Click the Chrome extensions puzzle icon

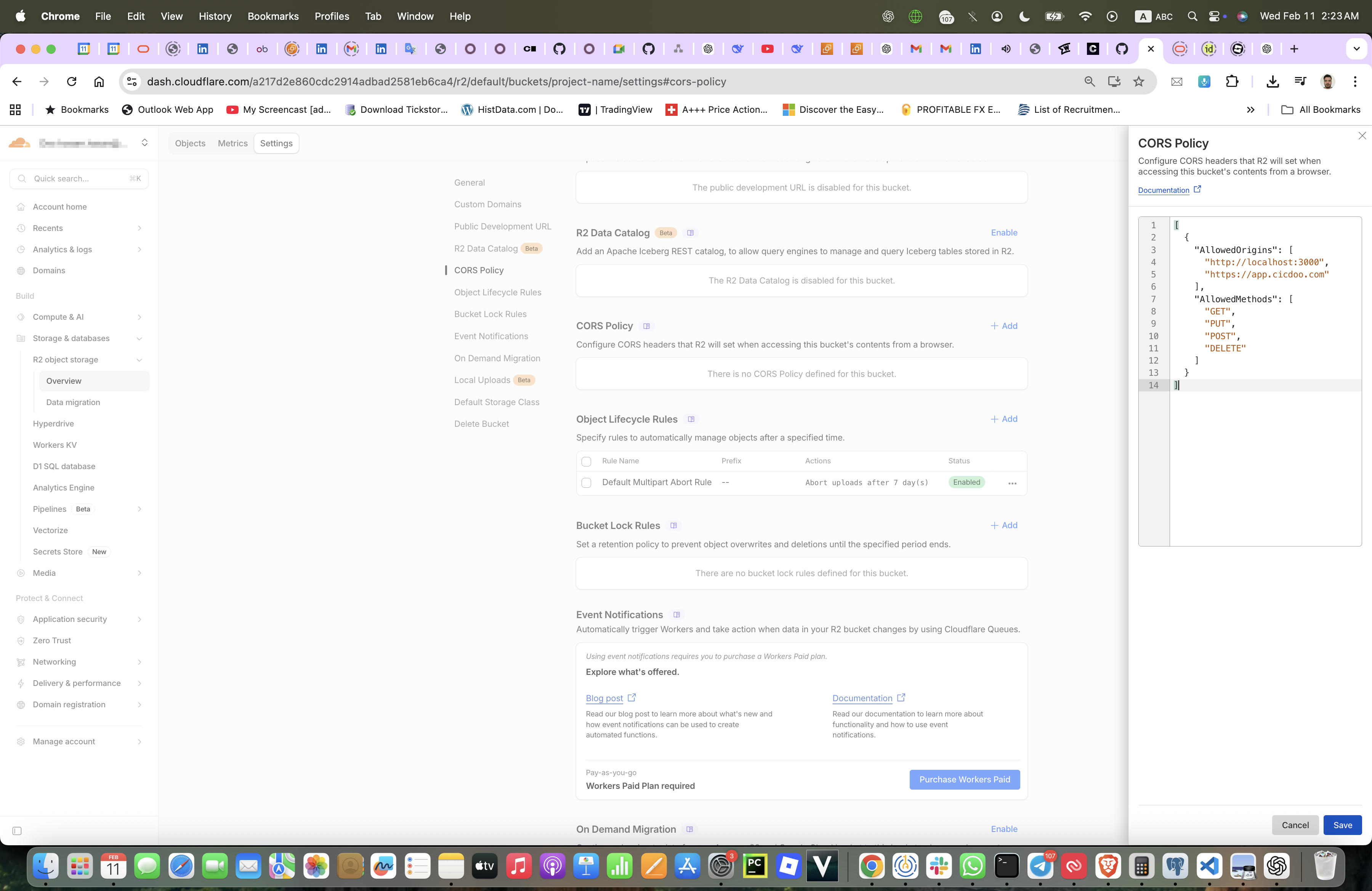pyautogui.click(x=1232, y=82)
